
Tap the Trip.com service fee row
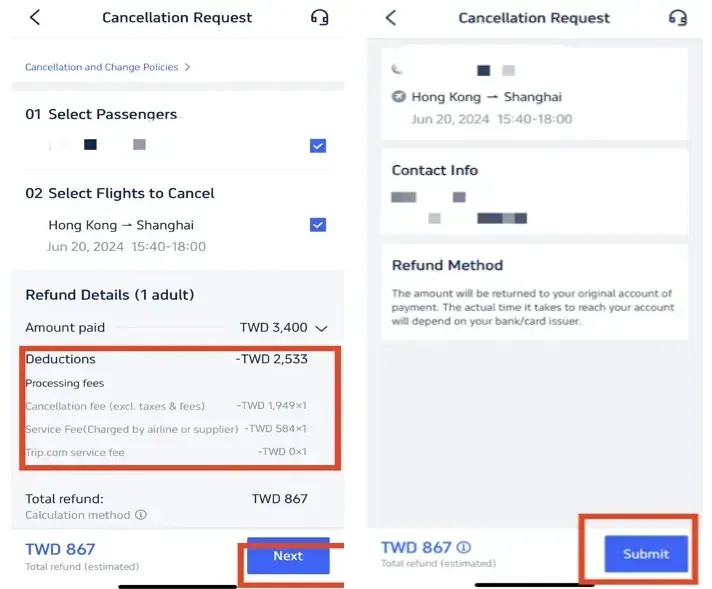[166, 452]
